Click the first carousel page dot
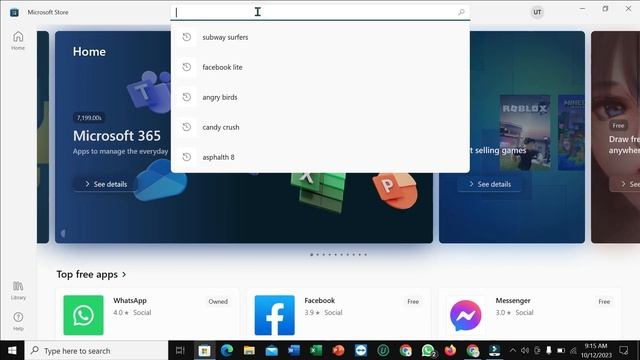 click(311, 255)
